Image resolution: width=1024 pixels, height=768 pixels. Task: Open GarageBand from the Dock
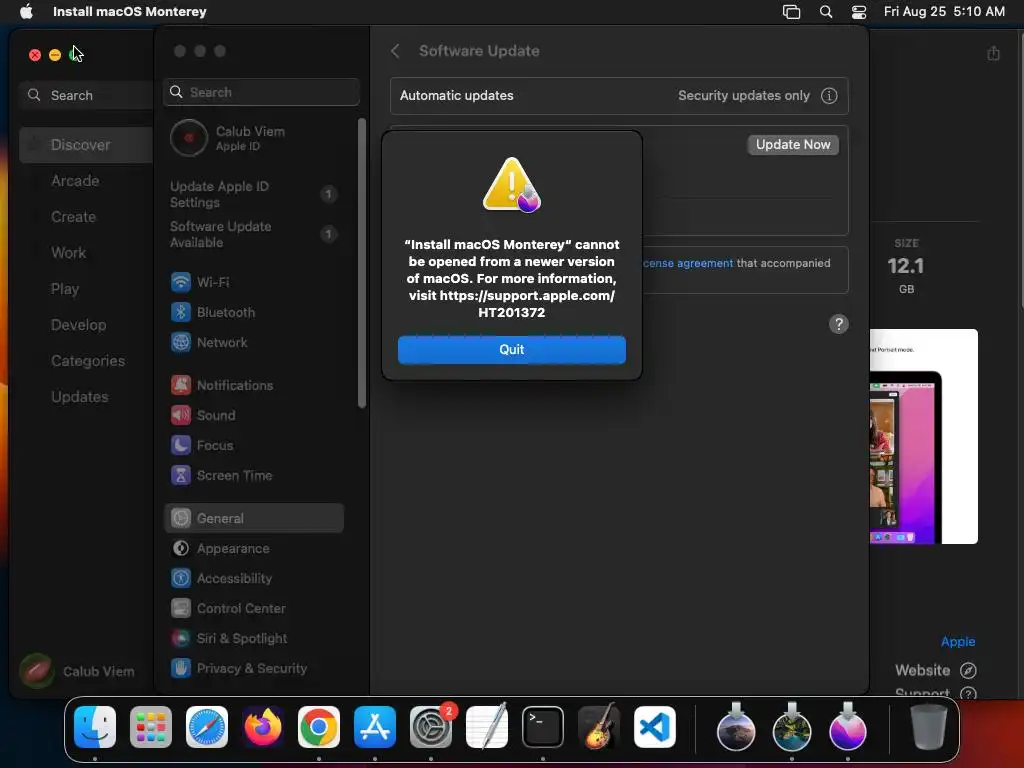(599, 727)
